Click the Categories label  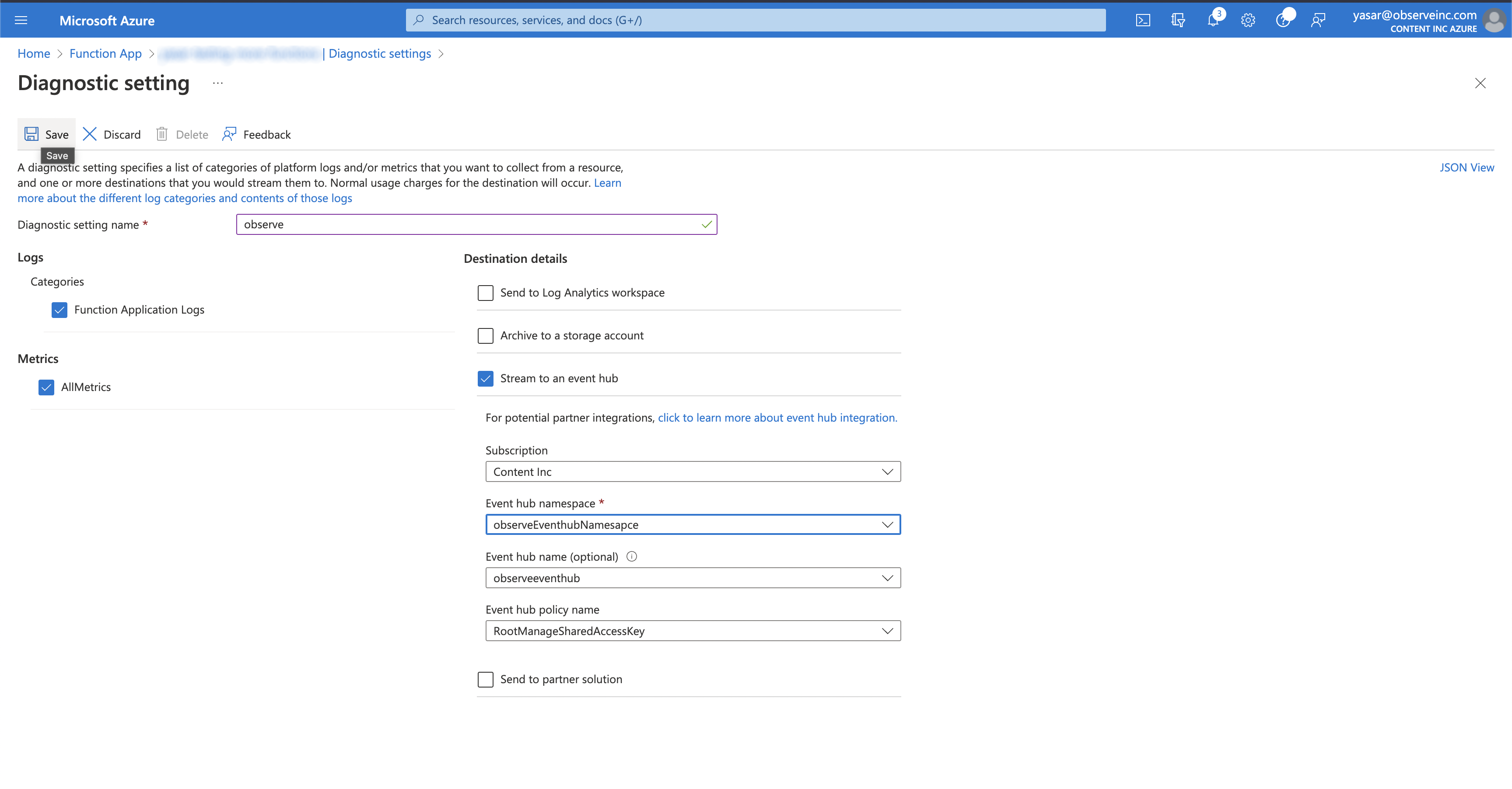click(57, 282)
